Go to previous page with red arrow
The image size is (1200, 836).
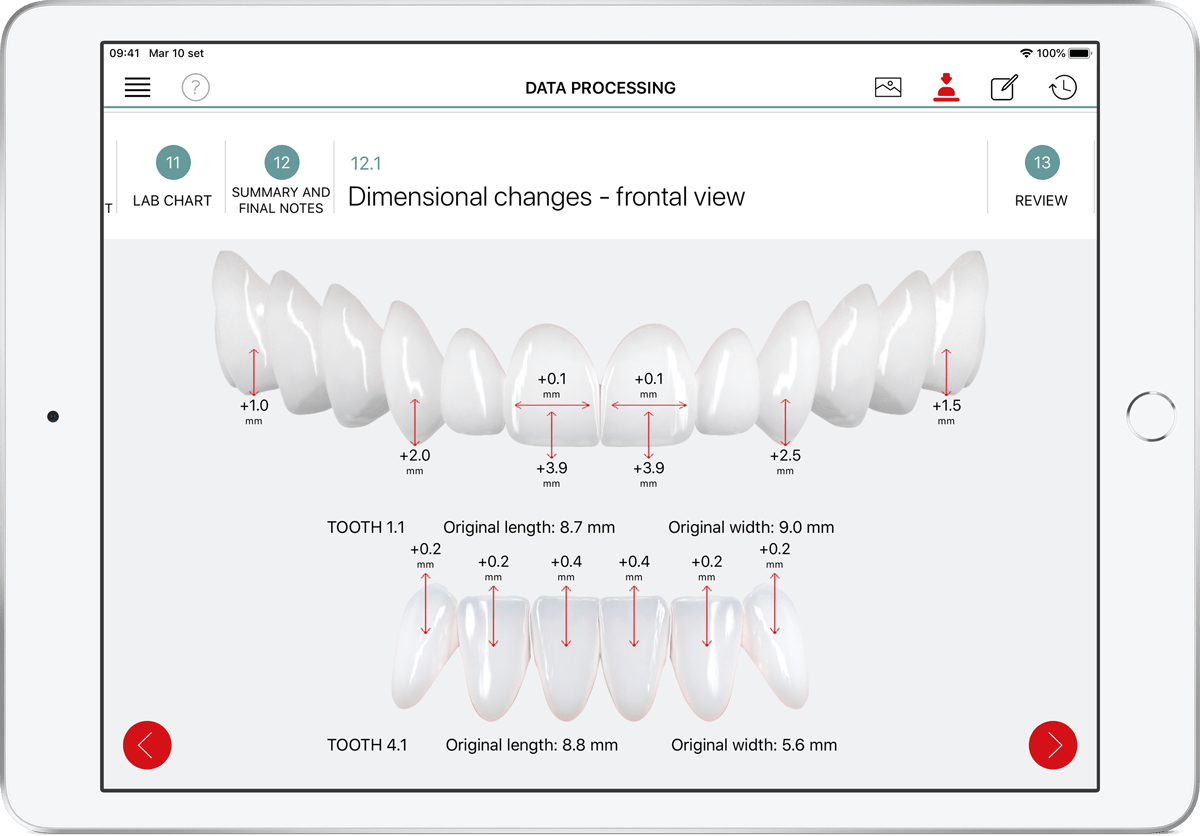click(147, 745)
